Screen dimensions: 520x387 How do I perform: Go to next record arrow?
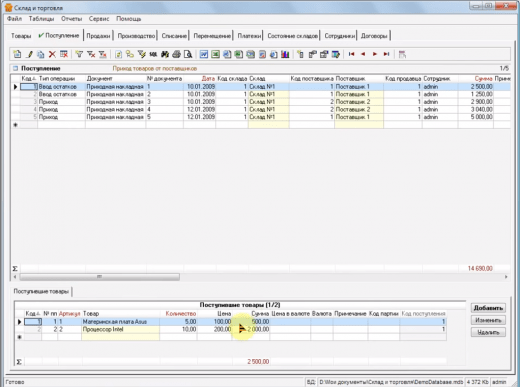coord(375,54)
